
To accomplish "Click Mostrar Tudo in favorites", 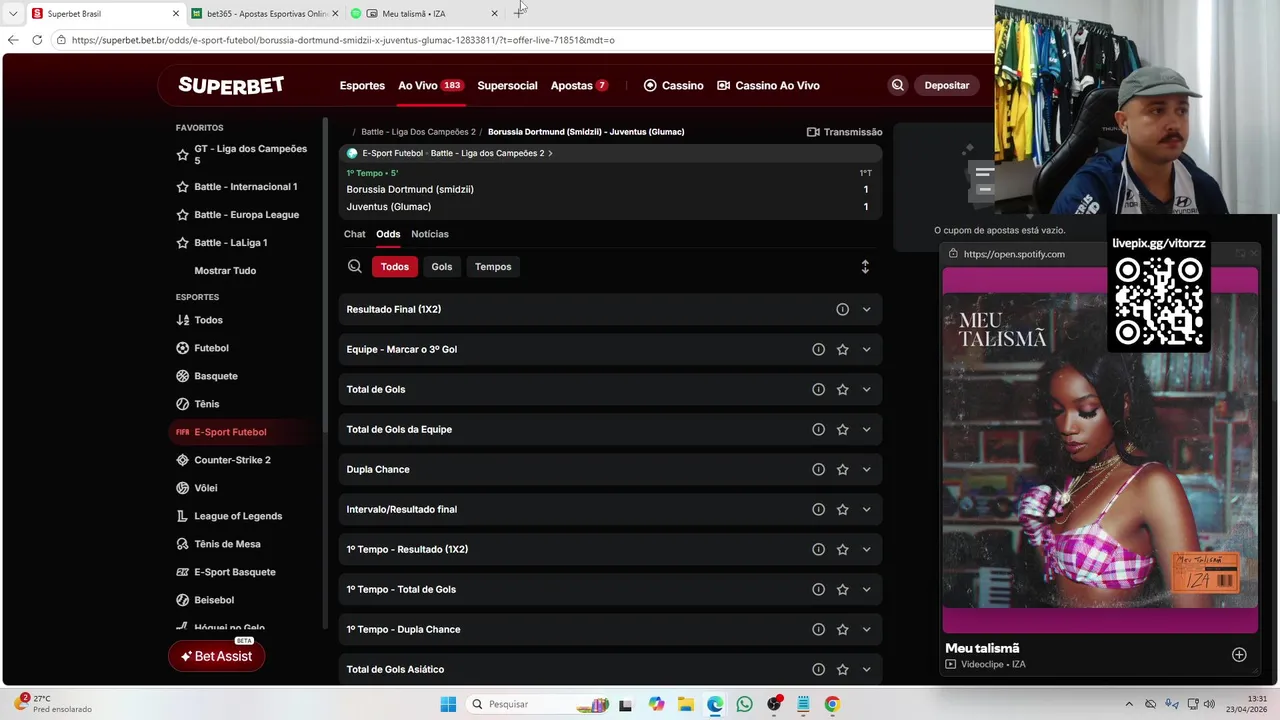I will [x=225, y=271].
